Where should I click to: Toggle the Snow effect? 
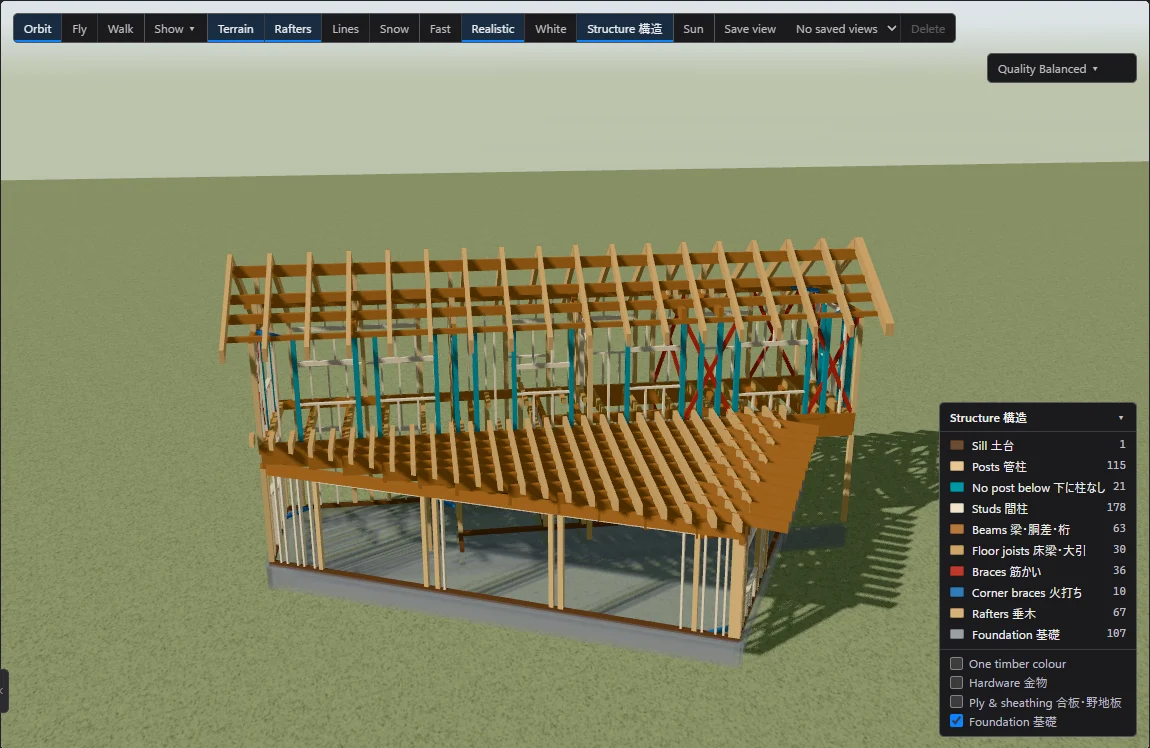[x=394, y=29]
